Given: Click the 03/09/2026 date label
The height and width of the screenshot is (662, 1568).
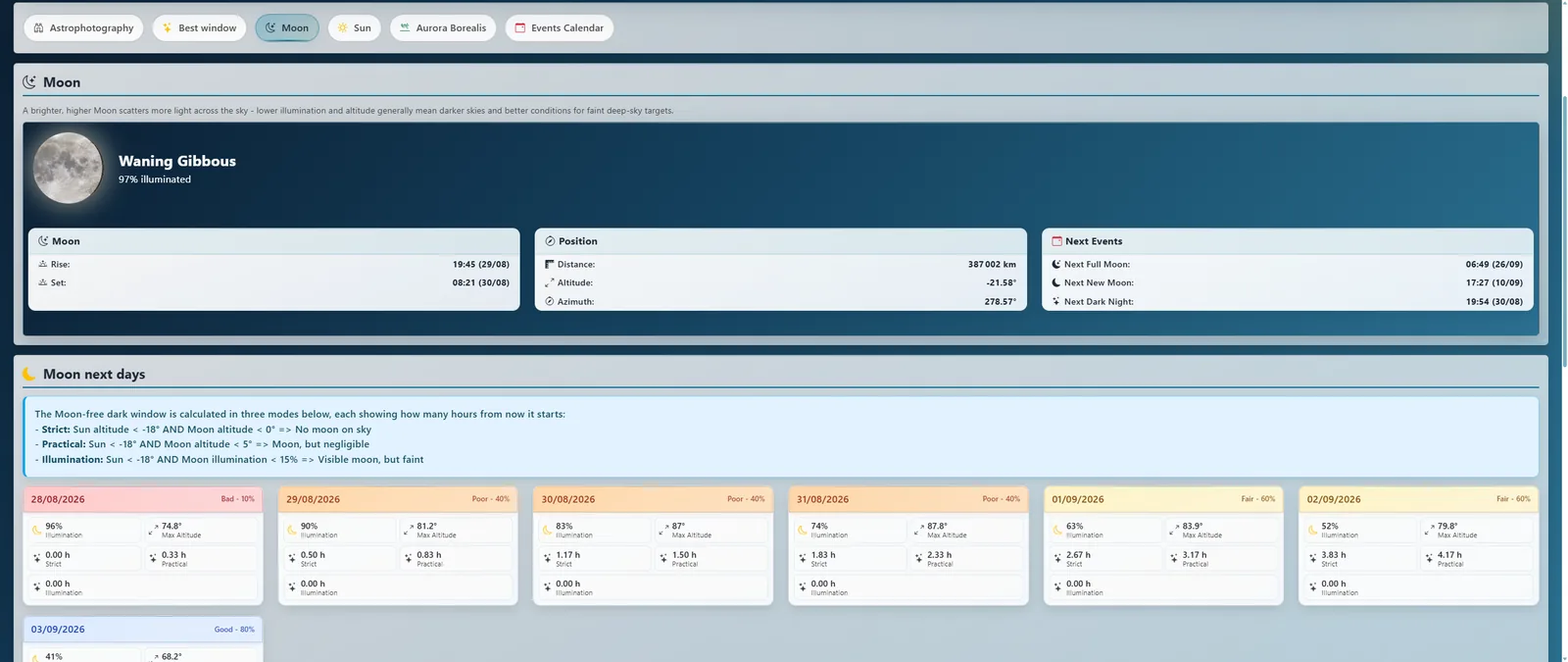Looking at the screenshot, I should (x=58, y=630).
